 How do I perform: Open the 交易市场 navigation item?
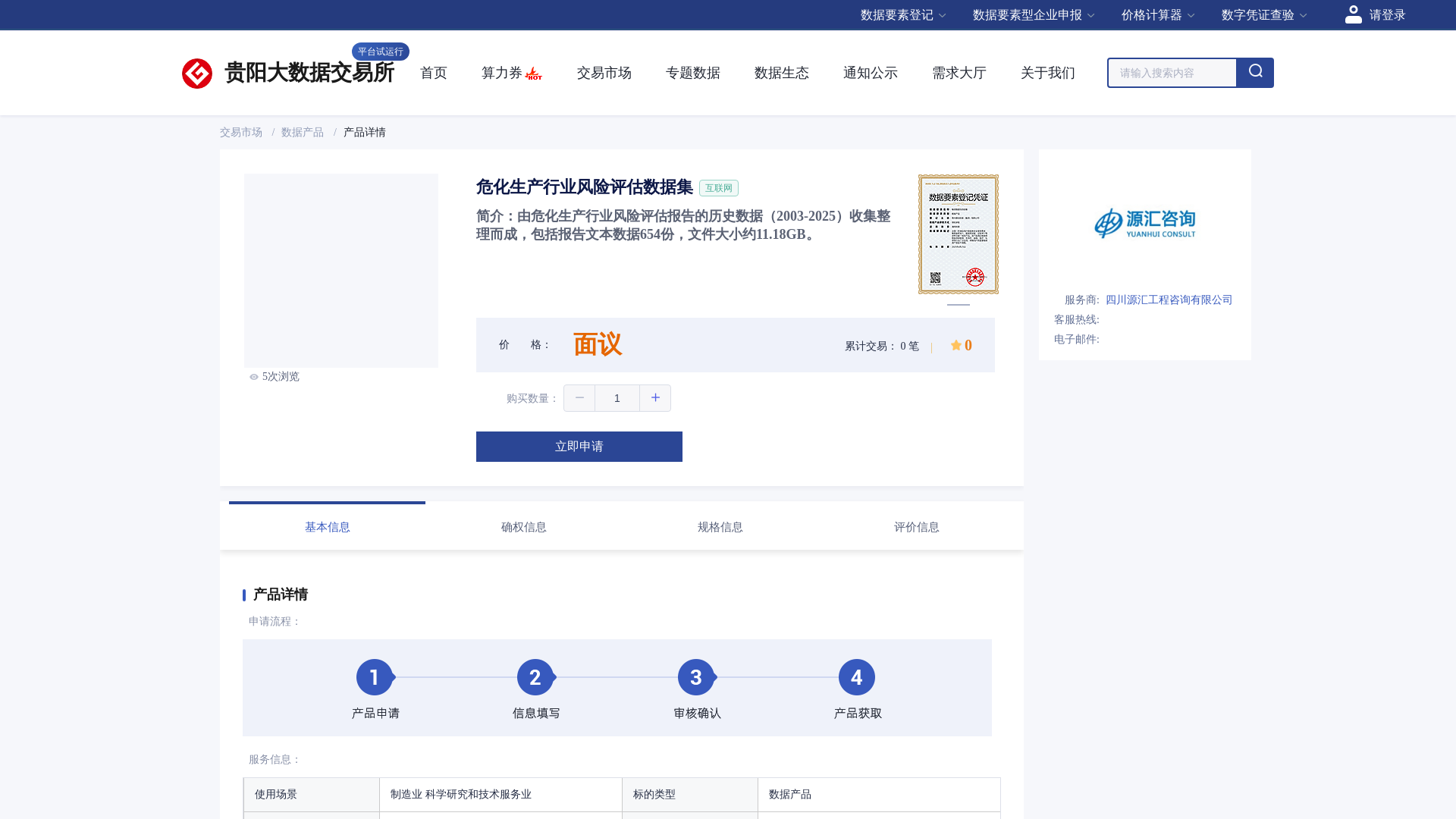pyautogui.click(x=604, y=73)
